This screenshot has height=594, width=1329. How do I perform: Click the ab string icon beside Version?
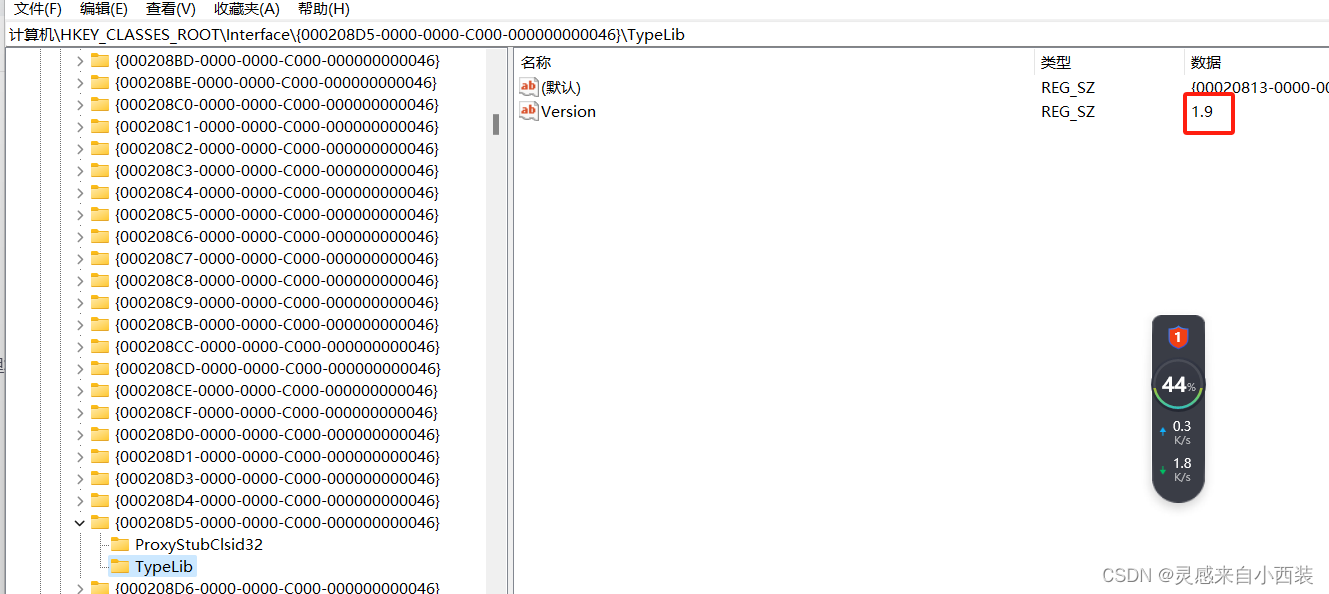coord(529,111)
